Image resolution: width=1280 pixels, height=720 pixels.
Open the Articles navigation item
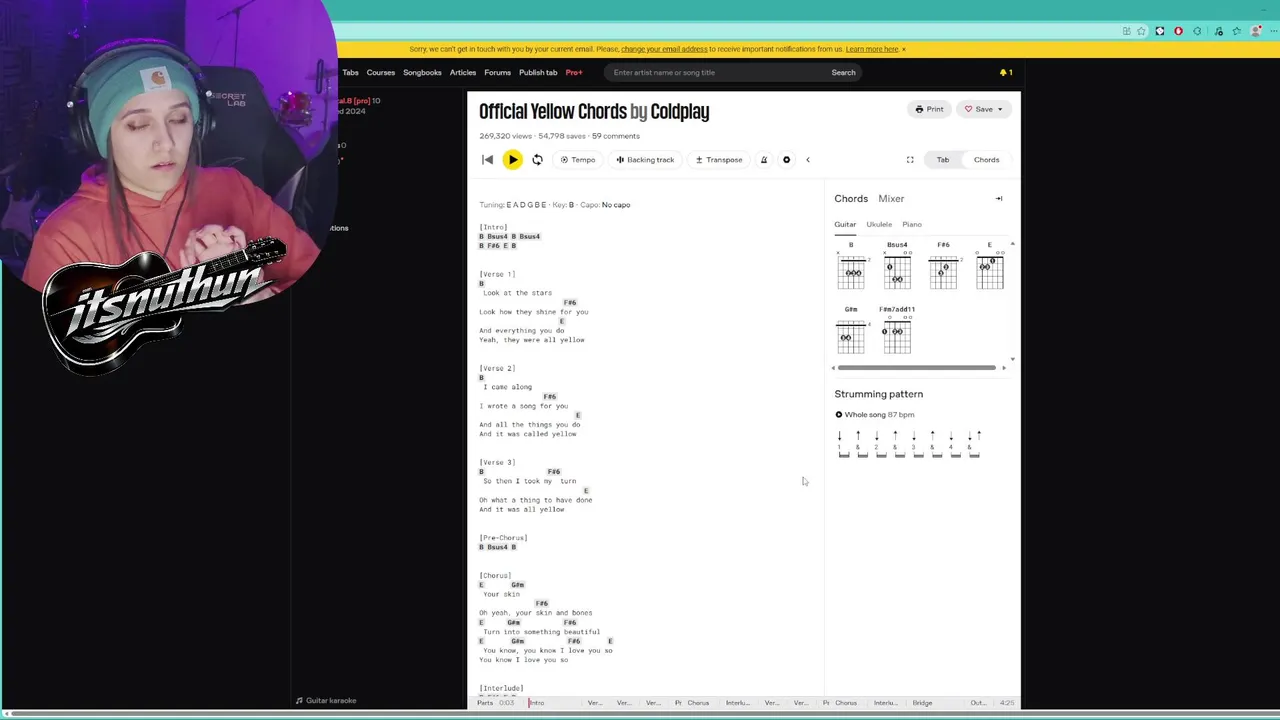[x=463, y=72]
